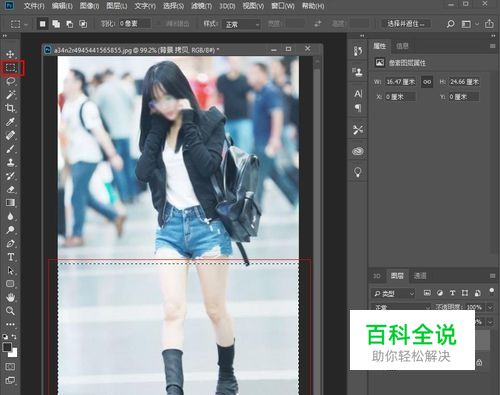Choose Add to Selection mode

(56, 24)
